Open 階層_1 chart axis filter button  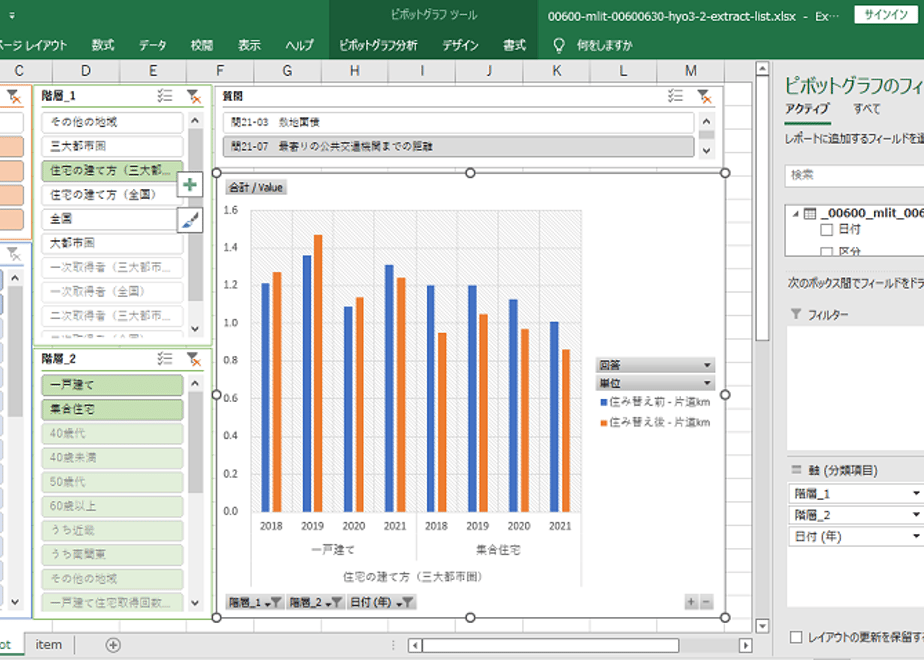pyautogui.click(x=255, y=602)
